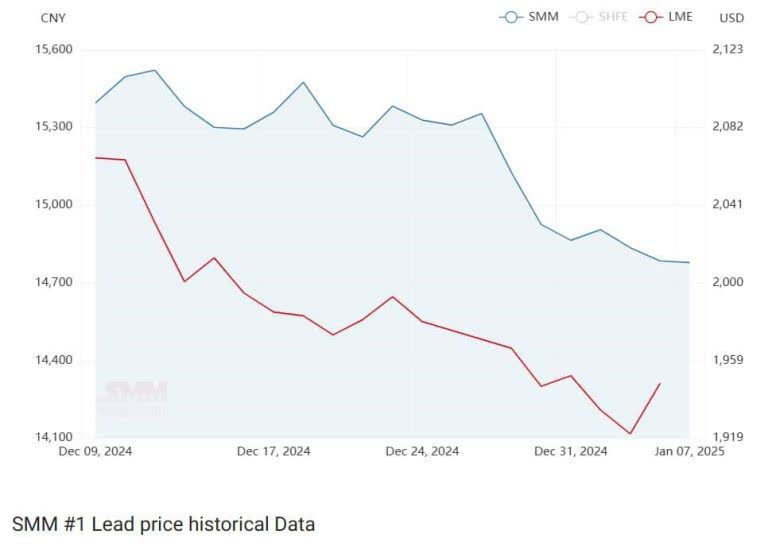
Task: Select the Jan 07, 2025 date label
Action: click(x=690, y=451)
